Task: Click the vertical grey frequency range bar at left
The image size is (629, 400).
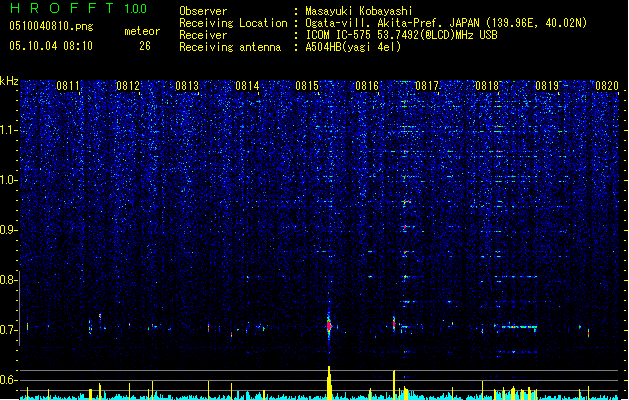Action: tap(20, 308)
